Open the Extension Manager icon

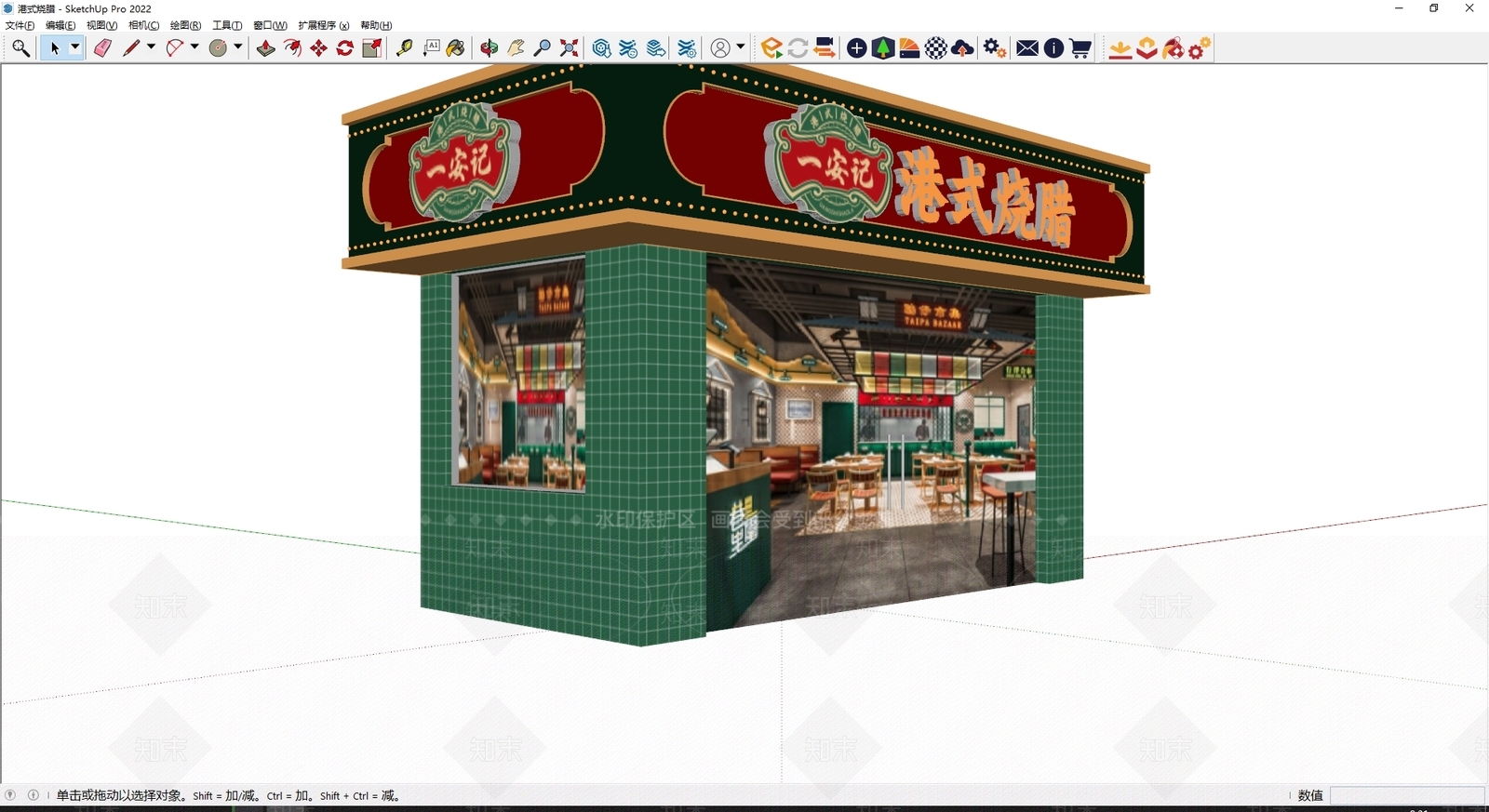(687, 48)
